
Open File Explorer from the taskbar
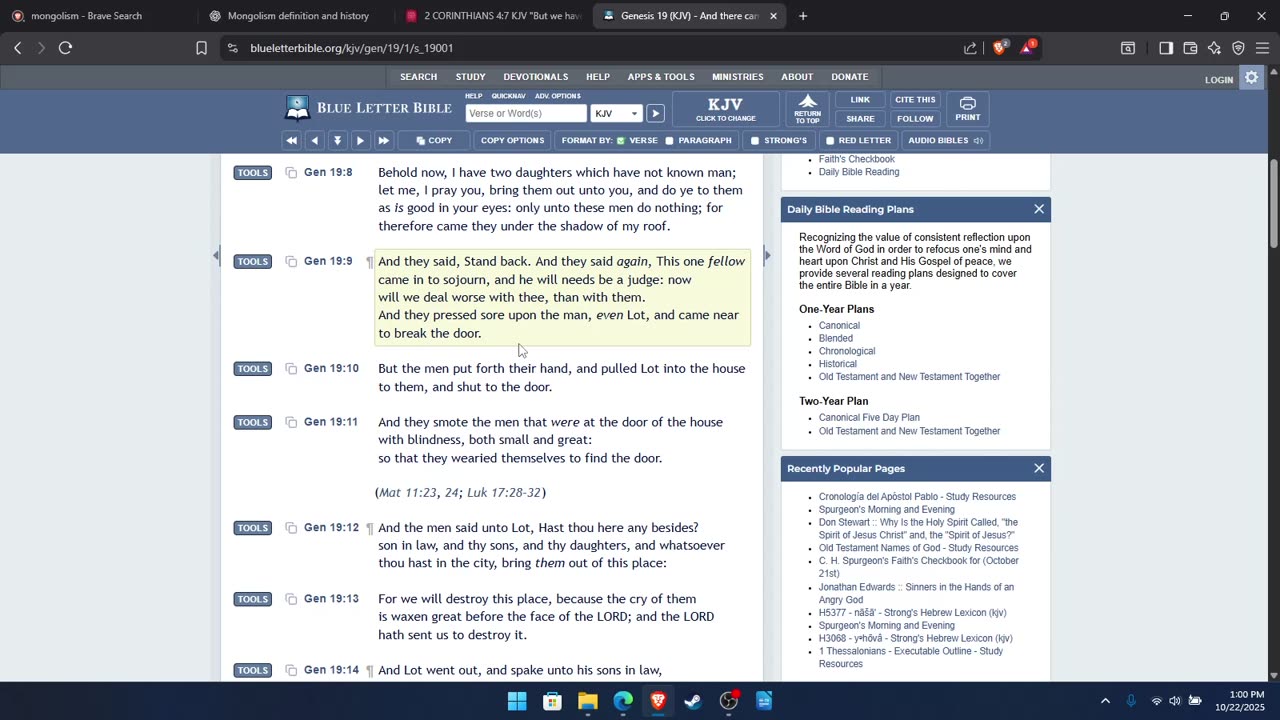coord(587,701)
